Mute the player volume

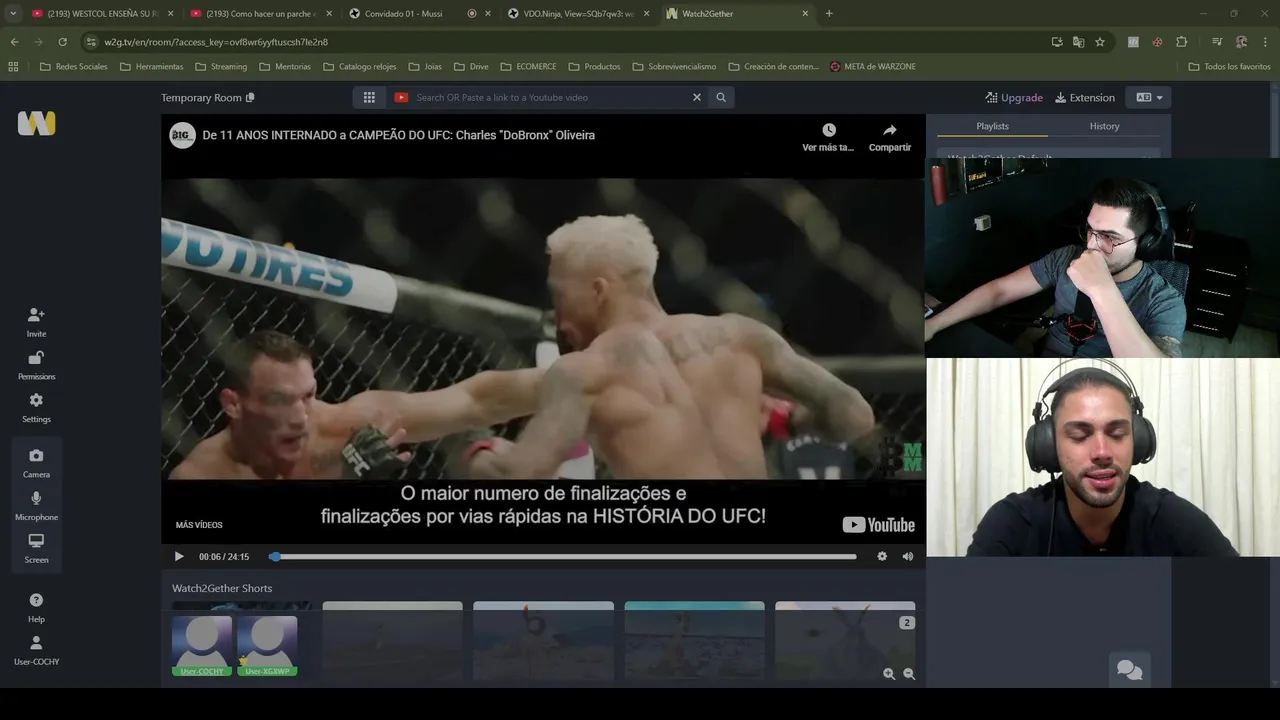(x=908, y=556)
